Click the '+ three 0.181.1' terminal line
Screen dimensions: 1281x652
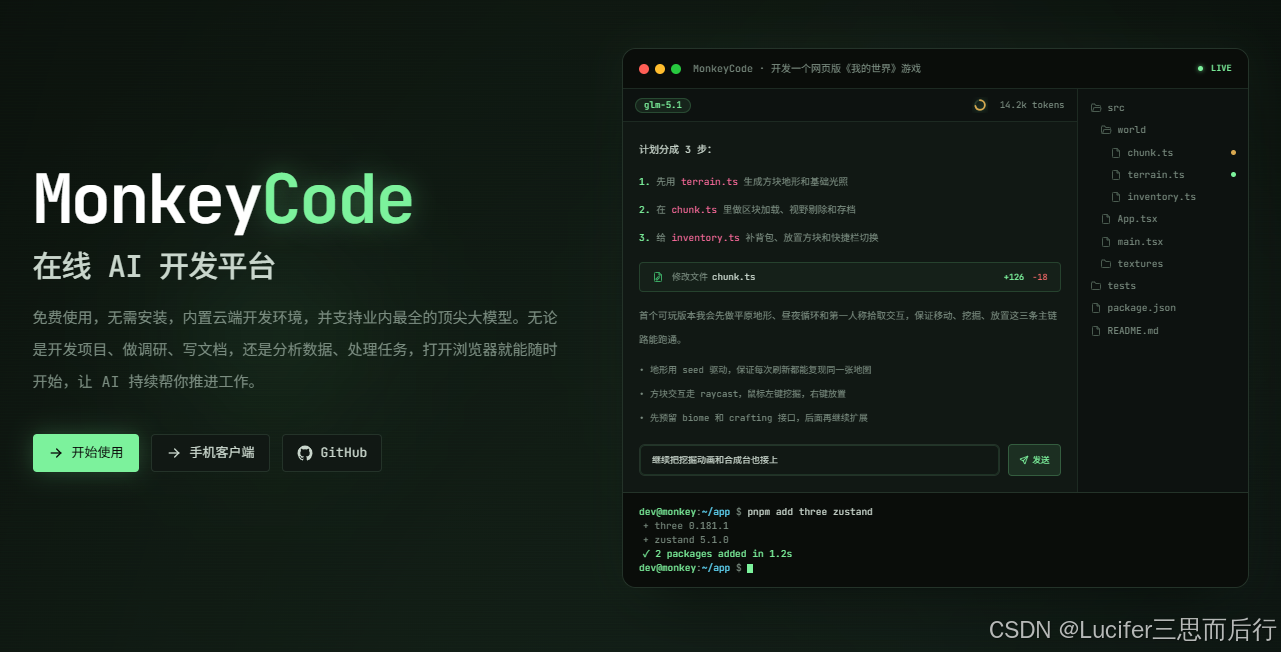pyautogui.click(x=685, y=526)
